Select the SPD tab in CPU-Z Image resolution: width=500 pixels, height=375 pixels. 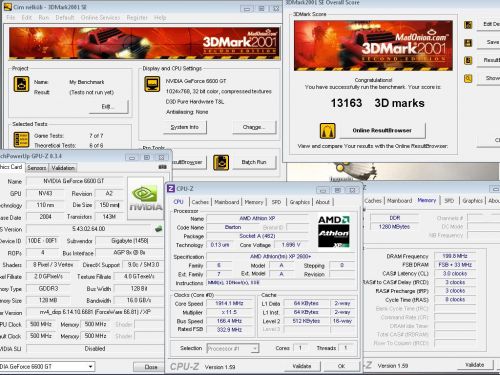(276, 202)
